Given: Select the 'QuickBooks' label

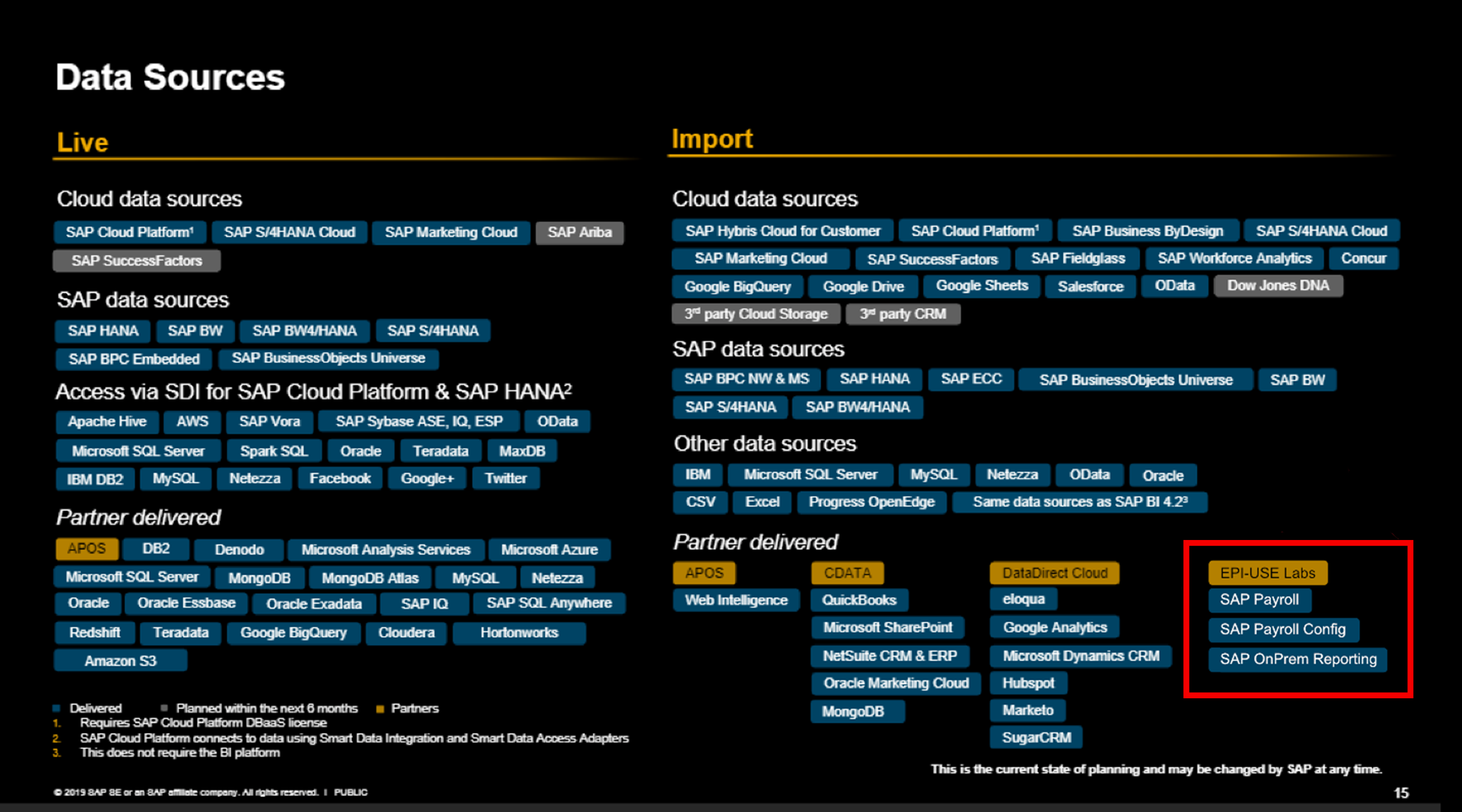Looking at the screenshot, I should 859,601.
